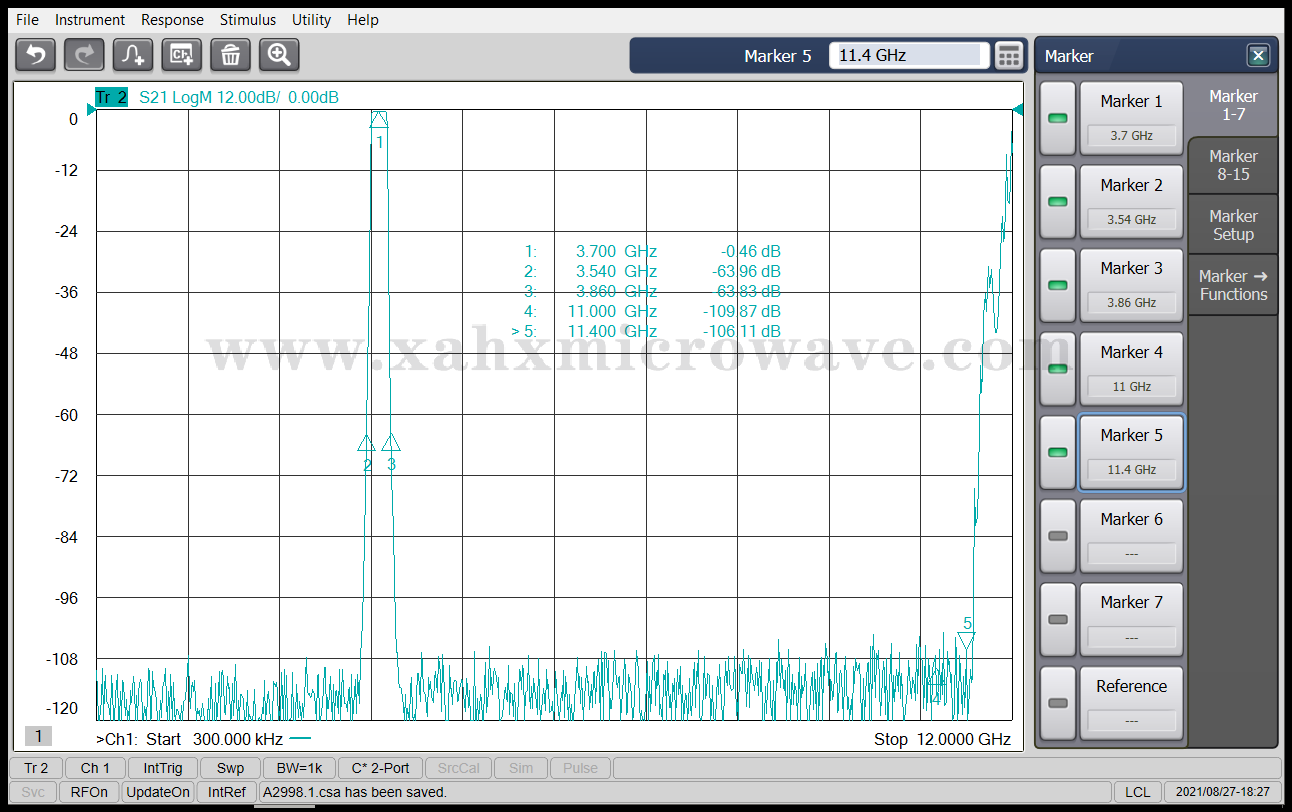This screenshot has height=812, width=1292.
Task: Toggle Marker 4 on/off indicator
Action: tap(1057, 369)
